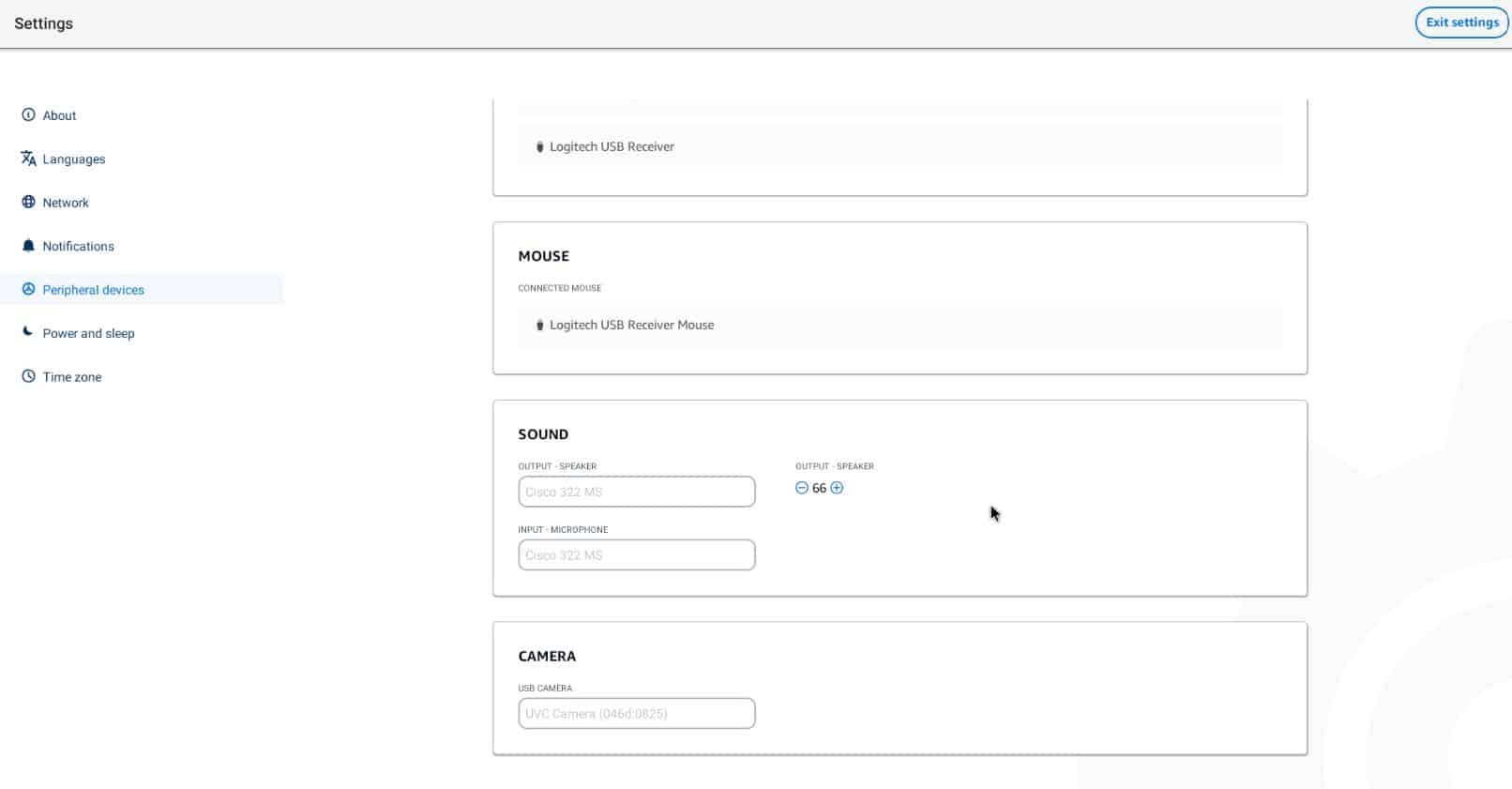Select Peripheral devices in sidebar
The width and height of the screenshot is (1512, 789).
coord(142,289)
